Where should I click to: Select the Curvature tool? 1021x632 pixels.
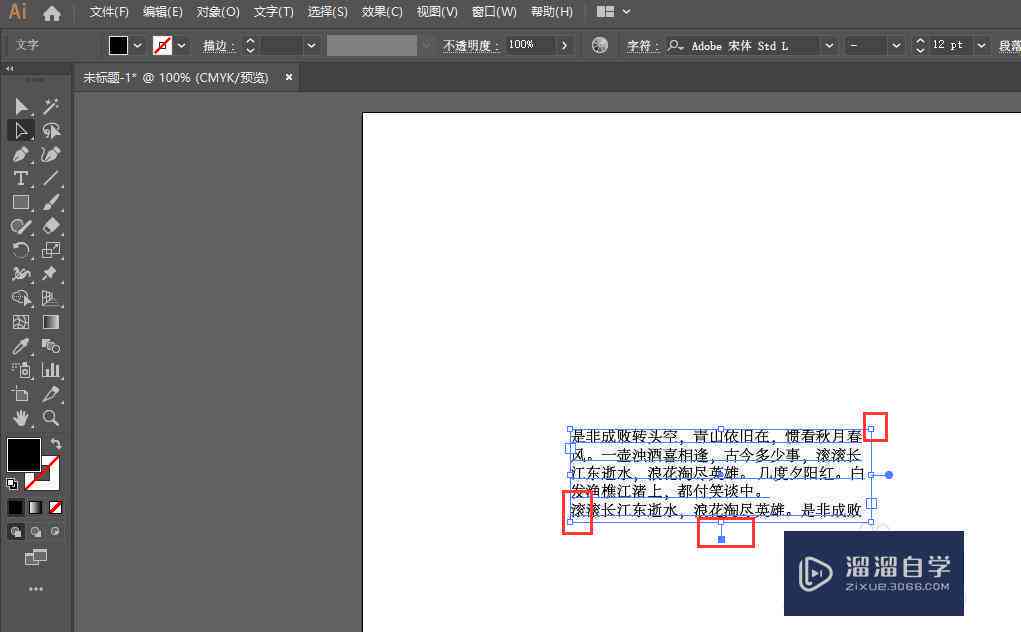[51, 154]
